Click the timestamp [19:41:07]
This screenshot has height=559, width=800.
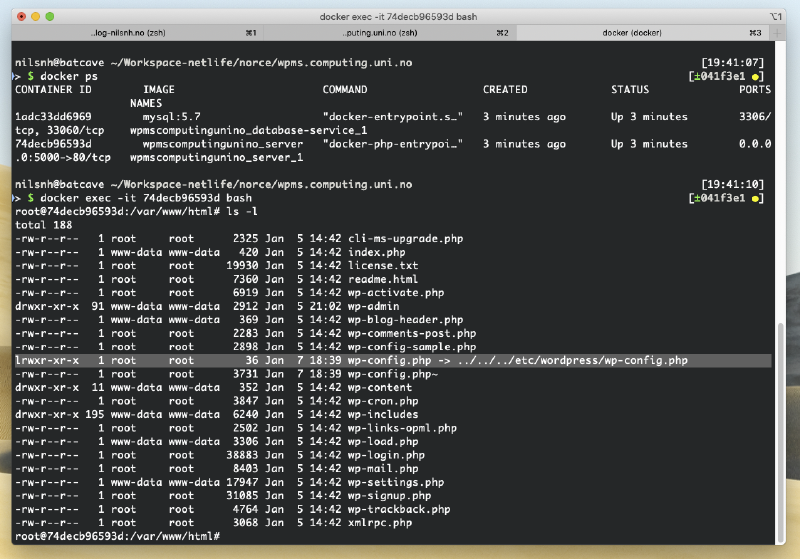click(x=733, y=63)
